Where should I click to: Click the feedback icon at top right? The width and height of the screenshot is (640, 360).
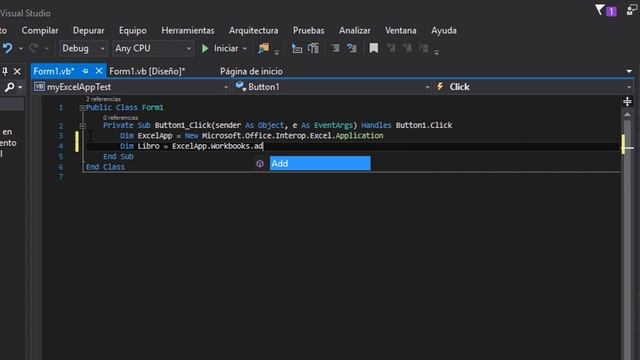[x=633, y=10]
